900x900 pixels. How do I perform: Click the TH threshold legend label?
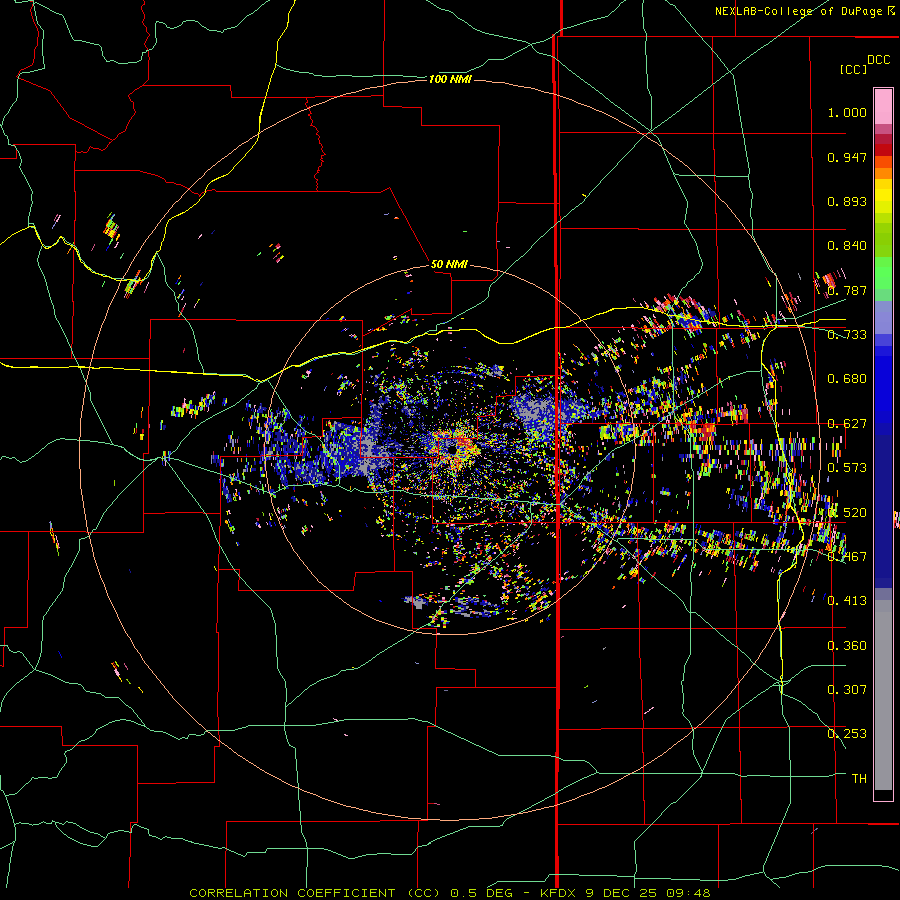[x=859, y=779]
